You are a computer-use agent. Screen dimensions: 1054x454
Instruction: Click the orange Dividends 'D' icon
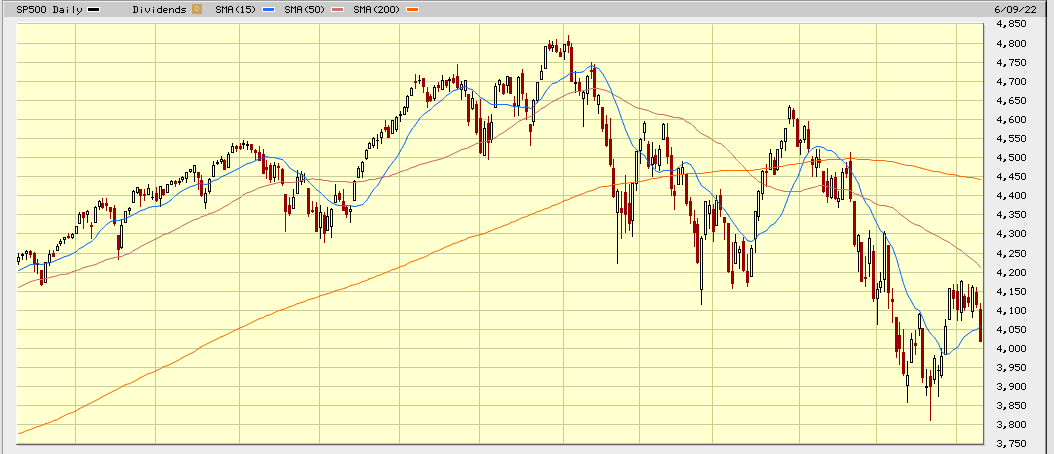pos(196,9)
